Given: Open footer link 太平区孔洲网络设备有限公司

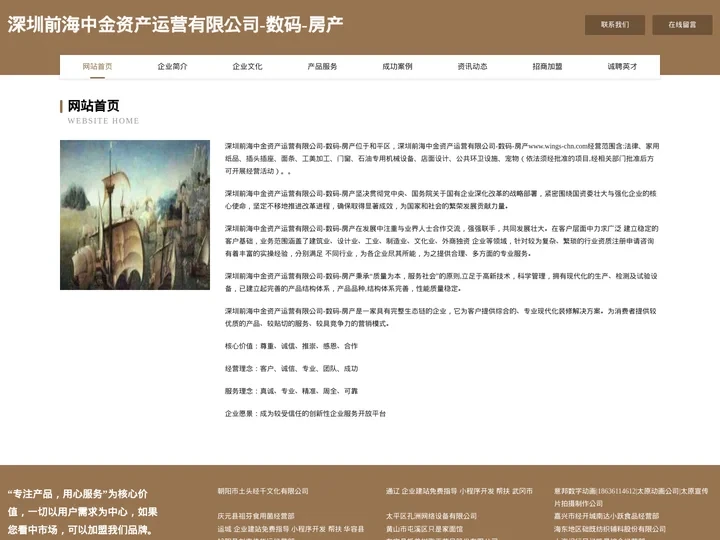Looking at the screenshot, I should 431,516.
